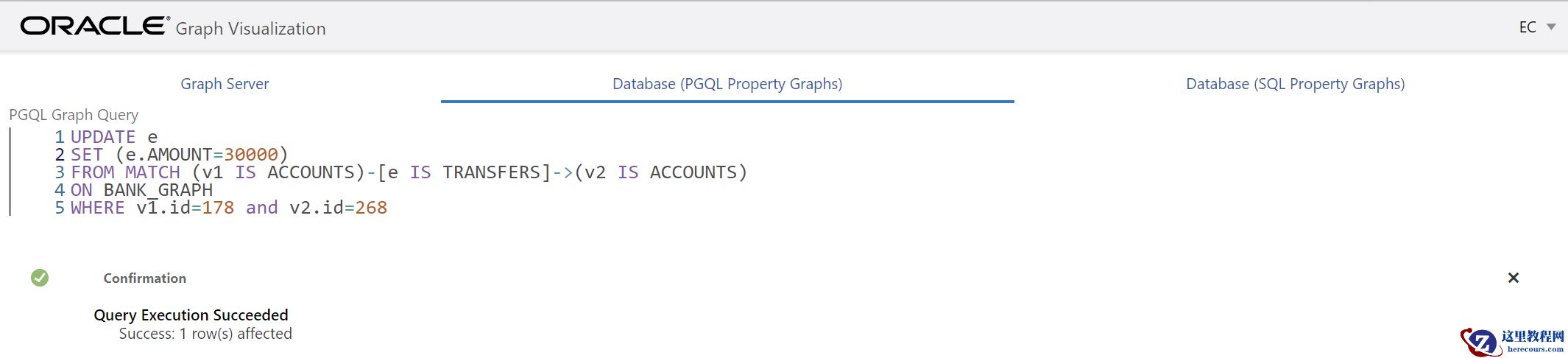This screenshot has height=358, width=1568.
Task: Click the PGQL Graph Query label
Action: pos(74,115)
